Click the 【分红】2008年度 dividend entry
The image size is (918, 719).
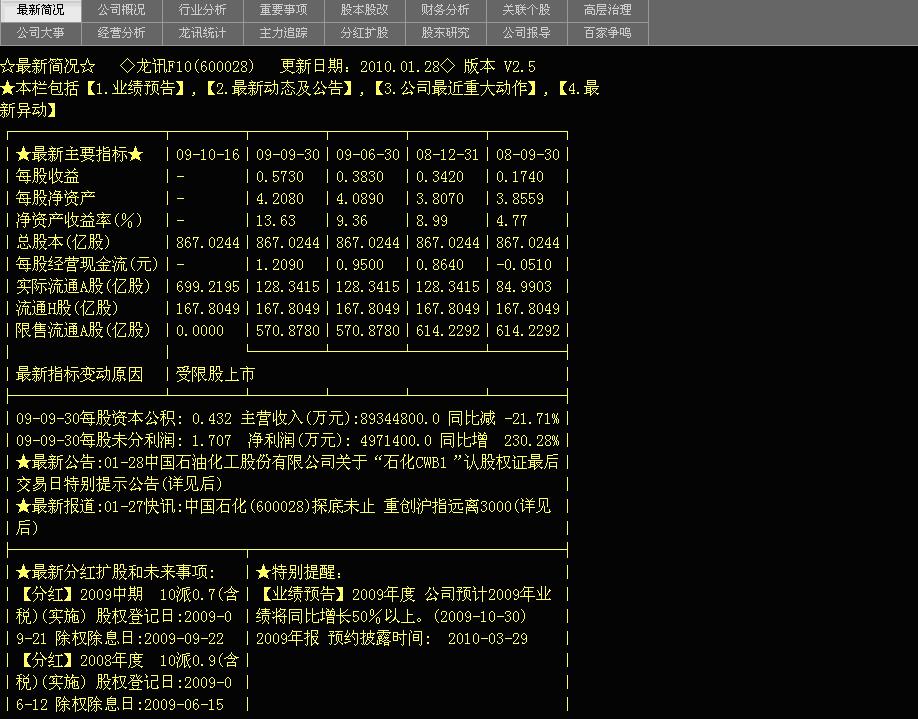128,682
